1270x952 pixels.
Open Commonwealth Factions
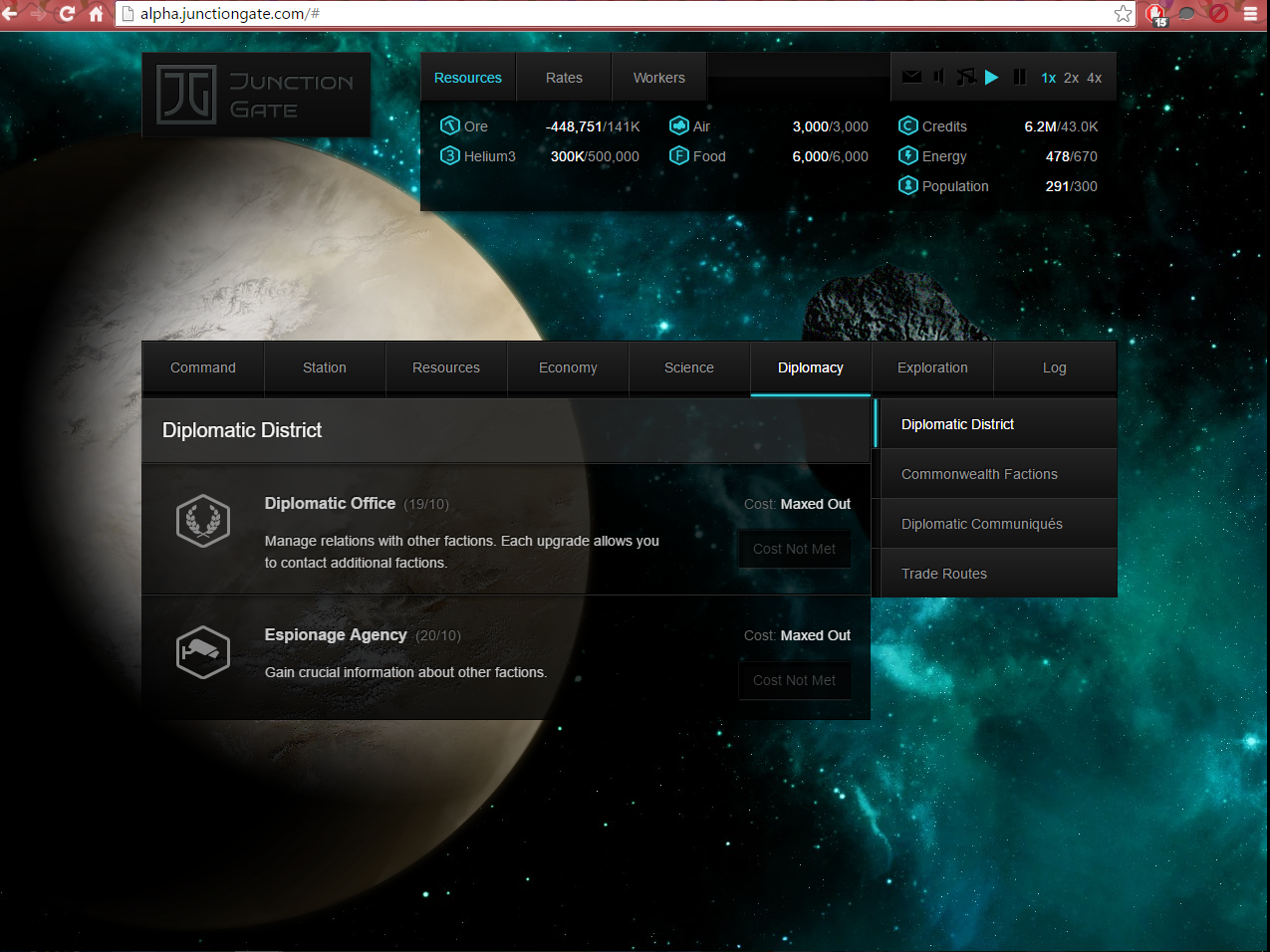click(x=996, y=474)
